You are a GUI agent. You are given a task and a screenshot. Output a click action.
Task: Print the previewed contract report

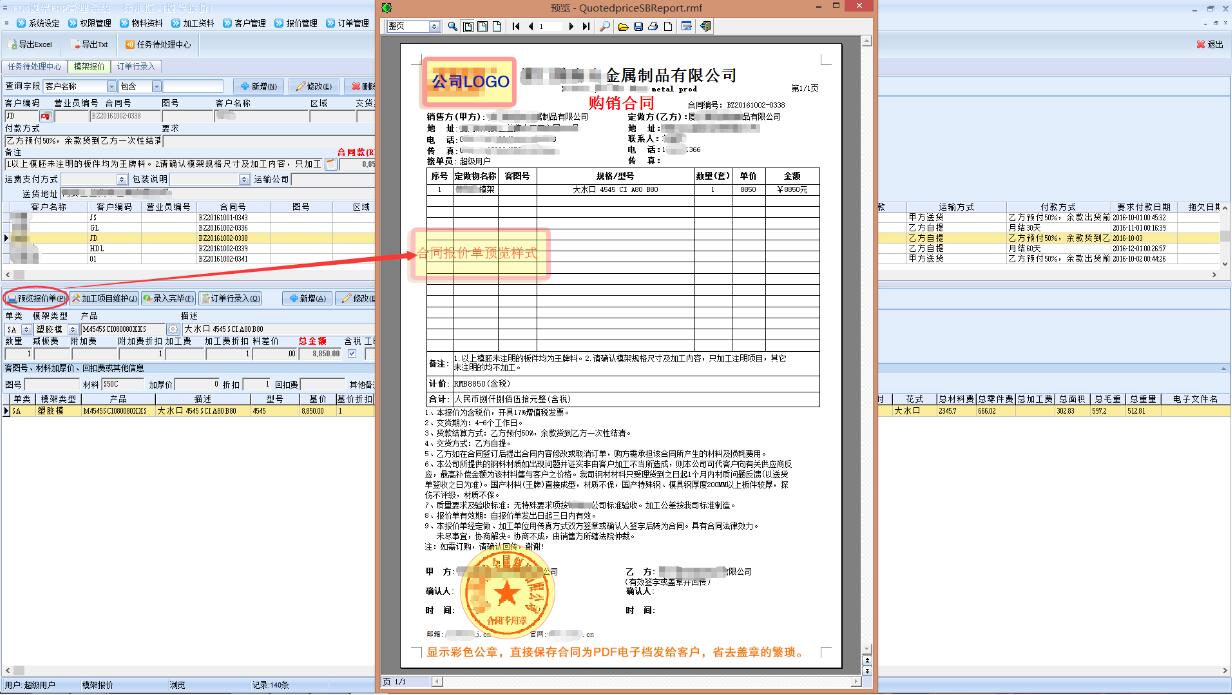point(652,26)
